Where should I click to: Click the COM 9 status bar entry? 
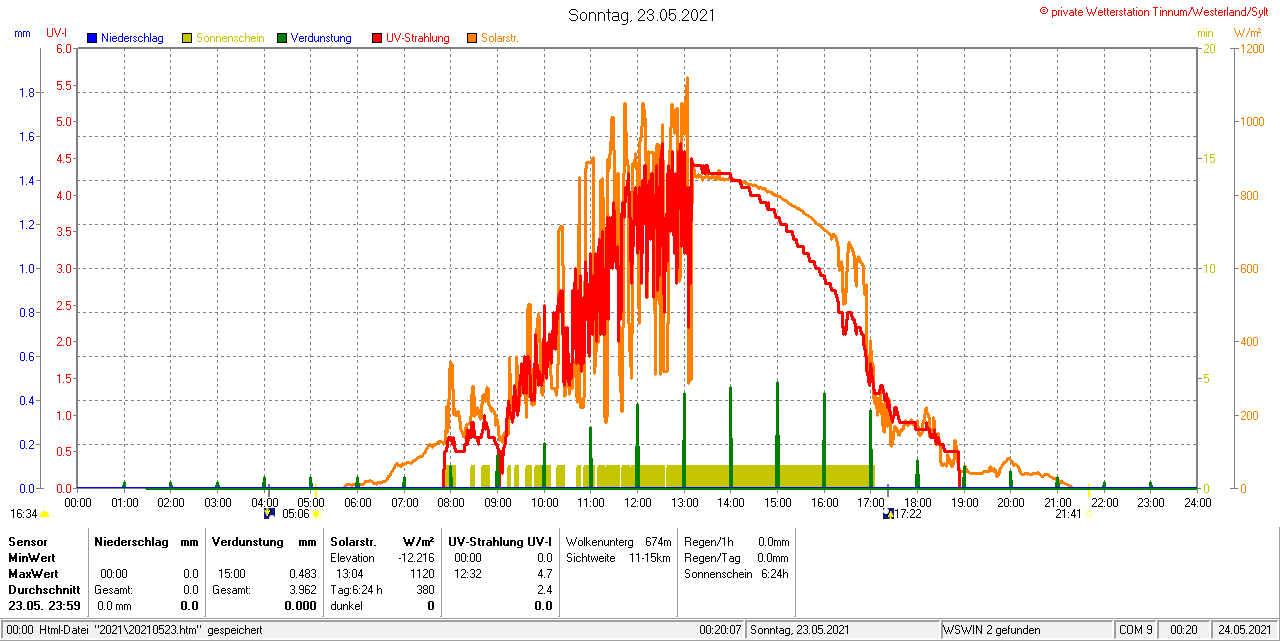(x=1136, y=630)
